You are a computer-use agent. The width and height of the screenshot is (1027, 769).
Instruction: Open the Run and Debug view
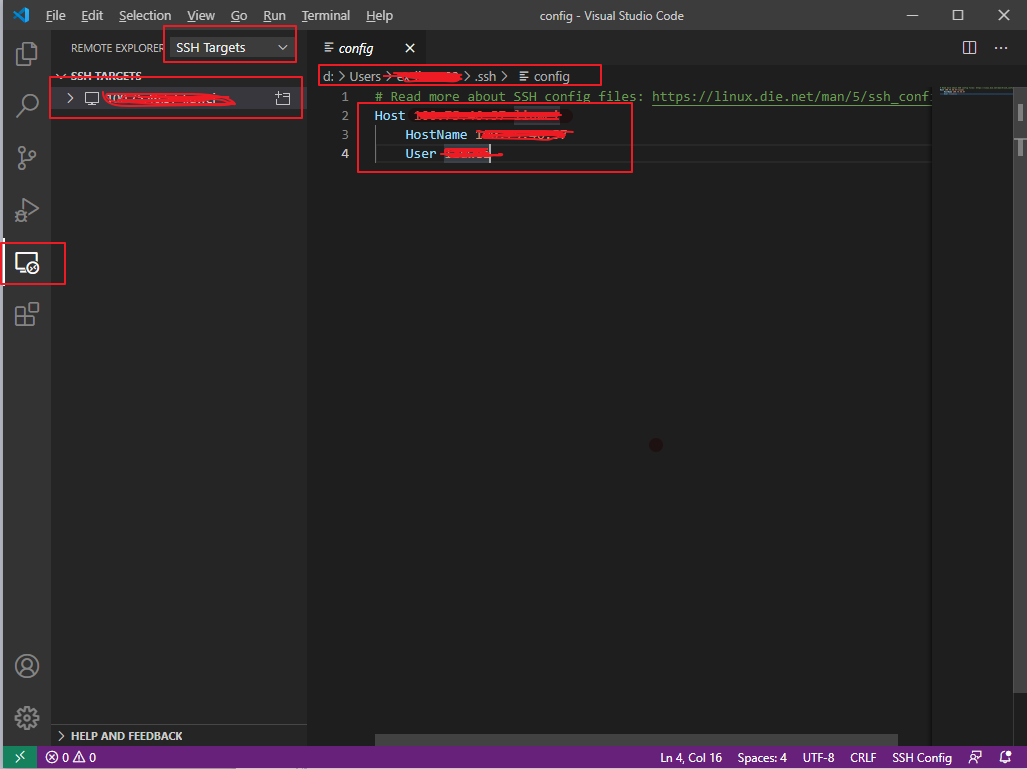coord(27,210)
